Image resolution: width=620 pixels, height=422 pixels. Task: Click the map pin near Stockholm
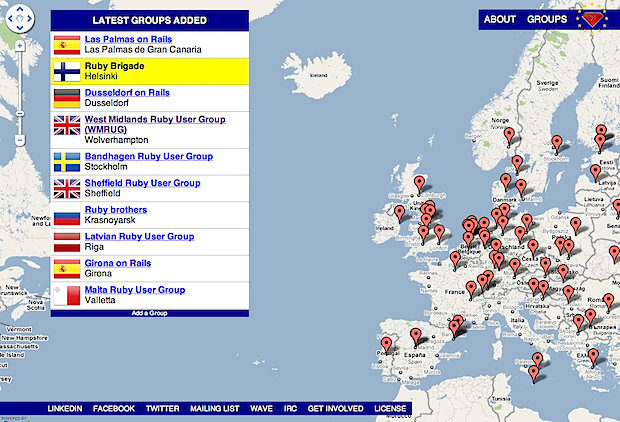click(557, 142)
